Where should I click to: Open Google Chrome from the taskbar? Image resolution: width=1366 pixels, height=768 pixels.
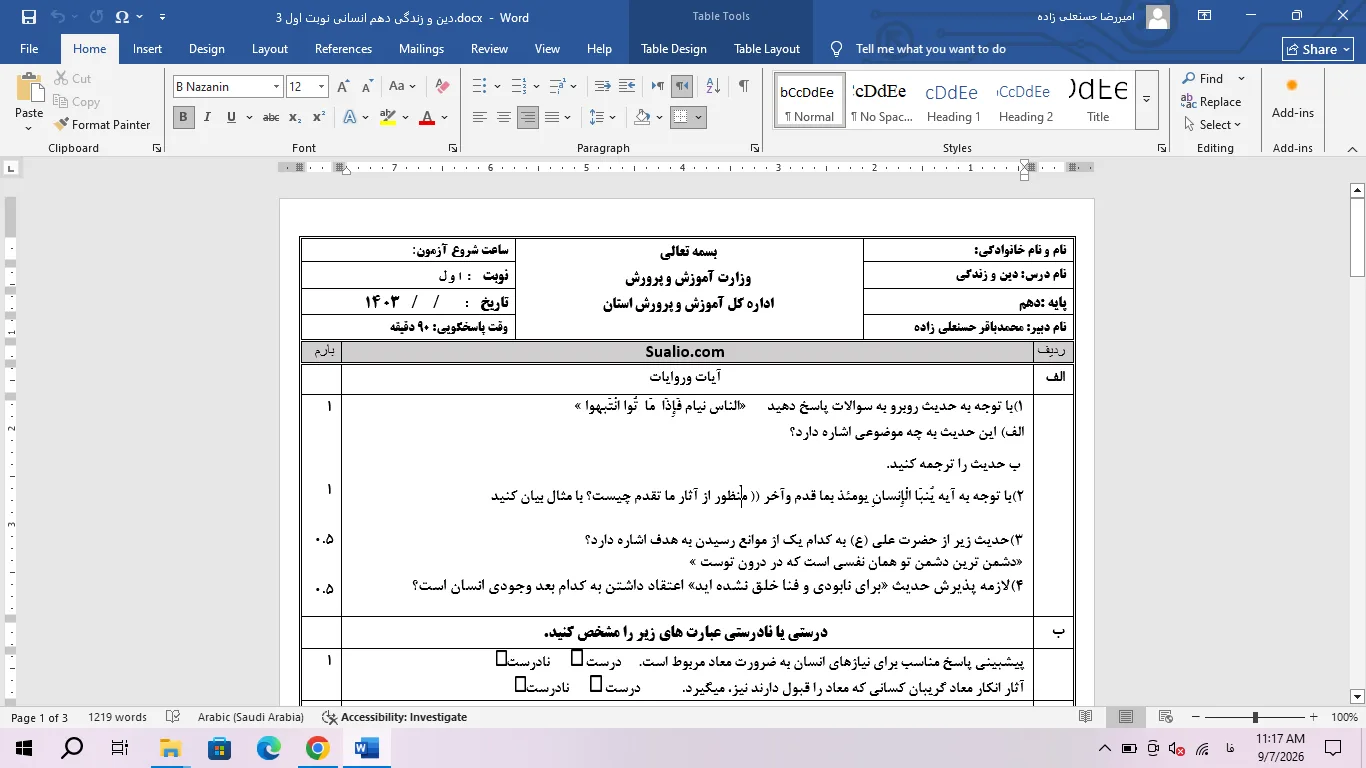pyautogui.click(x=318, y=747)
